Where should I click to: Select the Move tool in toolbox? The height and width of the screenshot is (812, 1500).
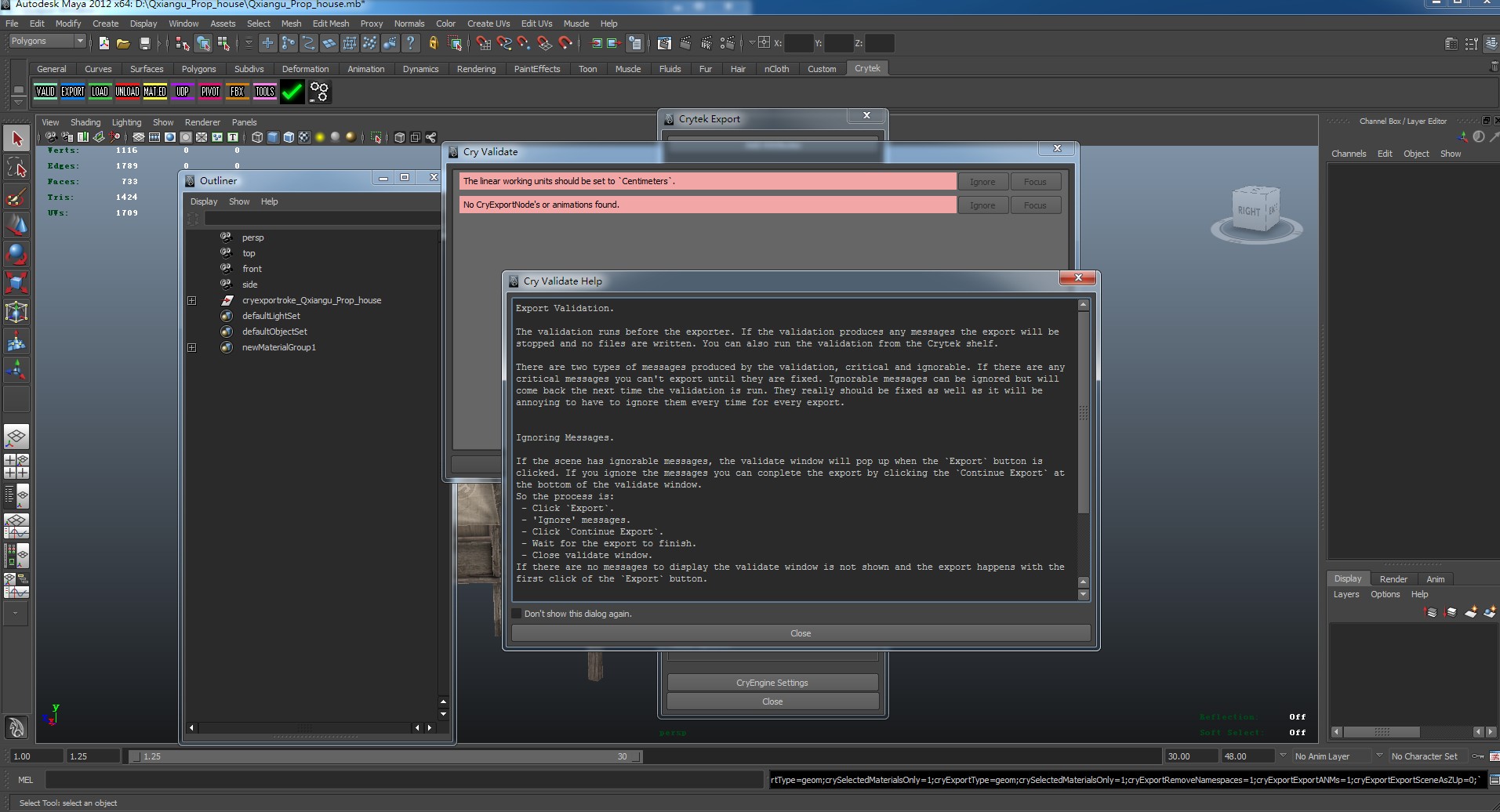pyautogui.click(x=16, y=226)
